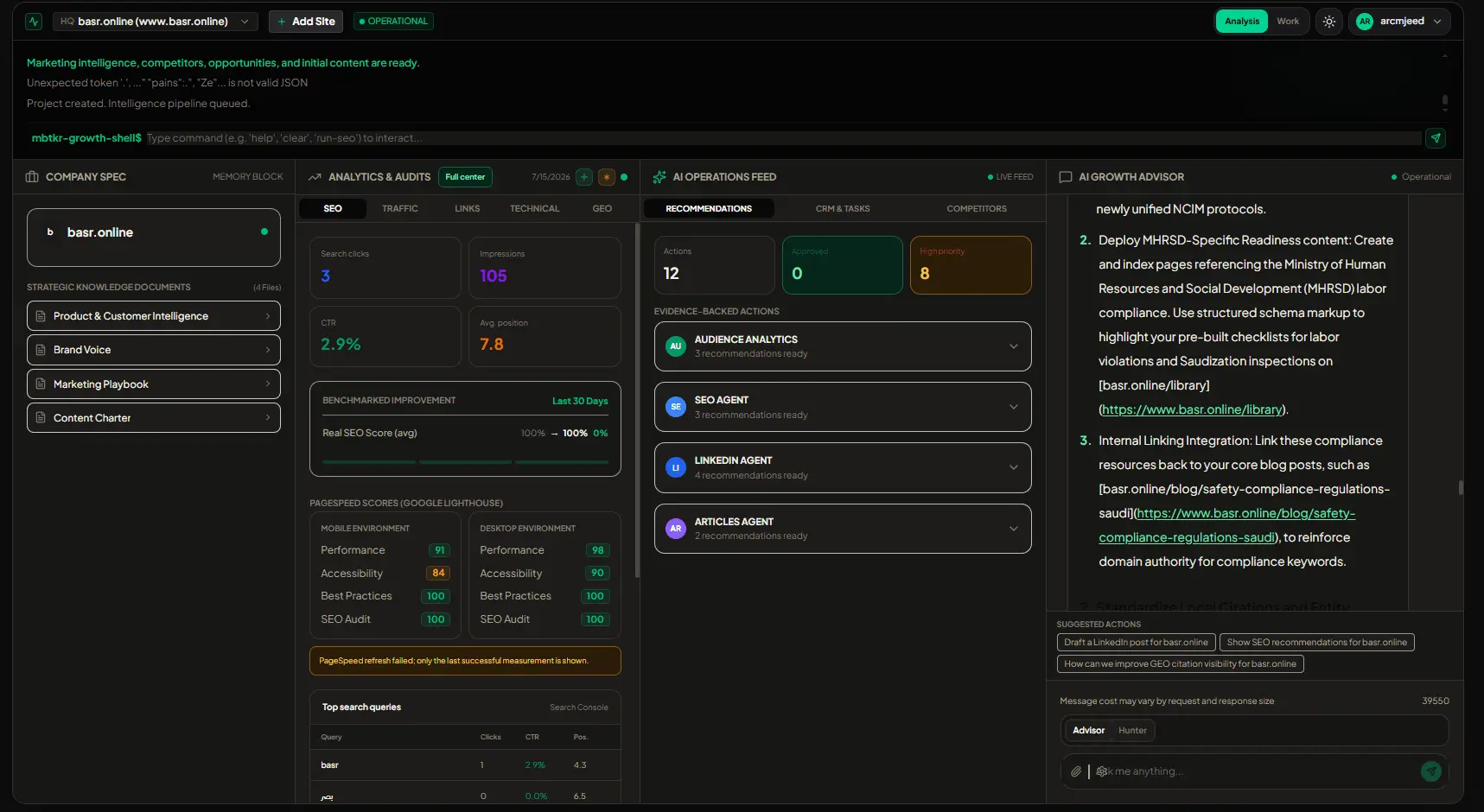Expand SEO Agent recommendations chevron
The height and width of the screenshot is (812, 1484).
pos(1014,407)
